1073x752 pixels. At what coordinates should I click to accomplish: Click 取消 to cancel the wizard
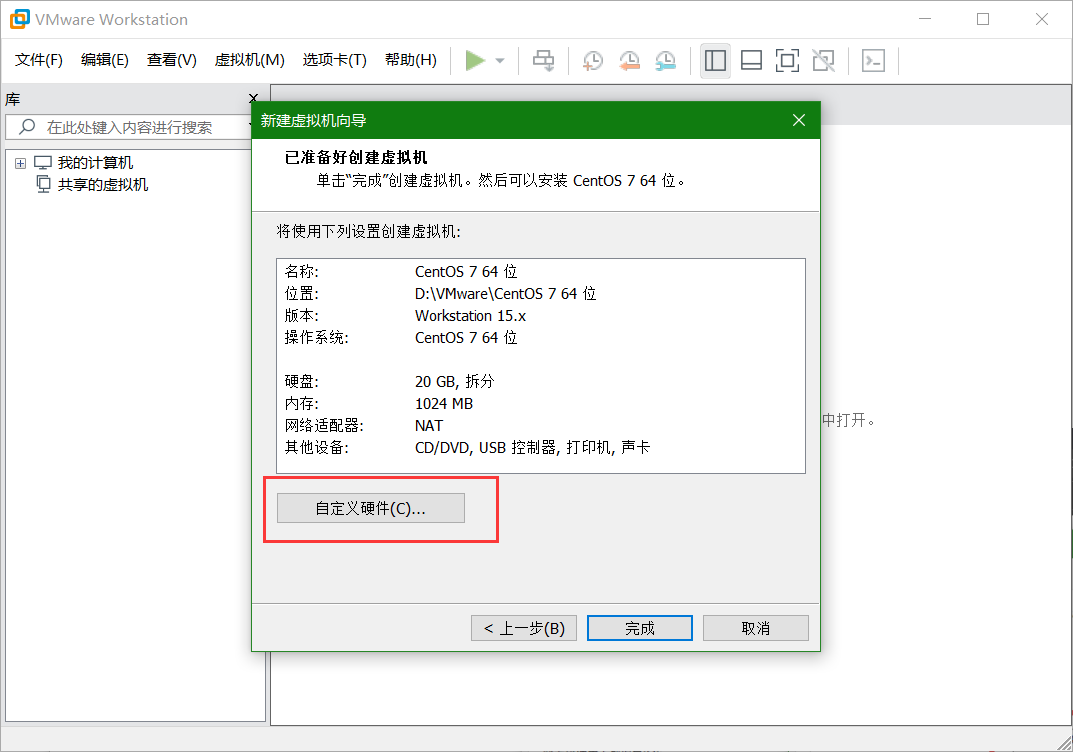coord(755,628)
